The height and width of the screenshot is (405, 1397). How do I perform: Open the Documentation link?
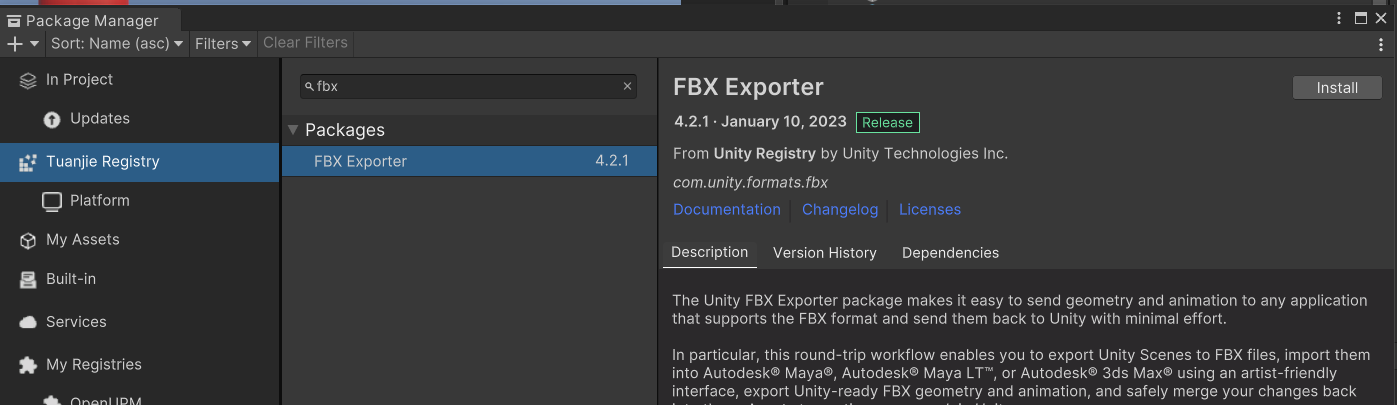(x=727, y=210)
